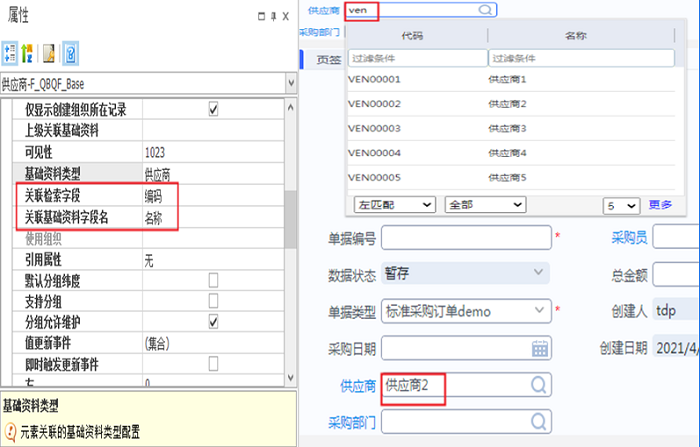This screenshot has height=447, width=700.
Task: Click the 名称 column header
Action: click(575, 36)
